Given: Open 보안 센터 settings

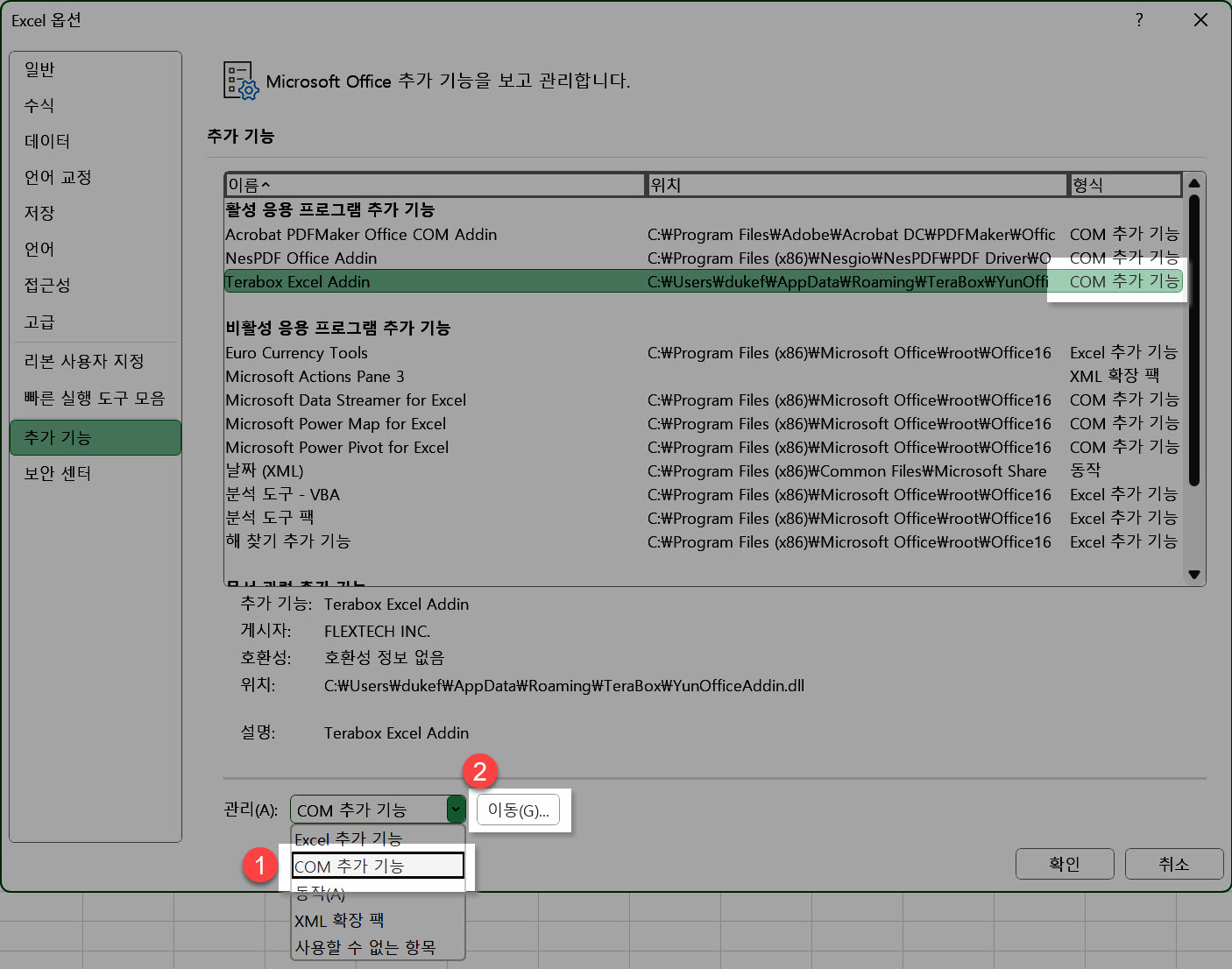Looking at the screenshot, I should (x=96, y=473).
